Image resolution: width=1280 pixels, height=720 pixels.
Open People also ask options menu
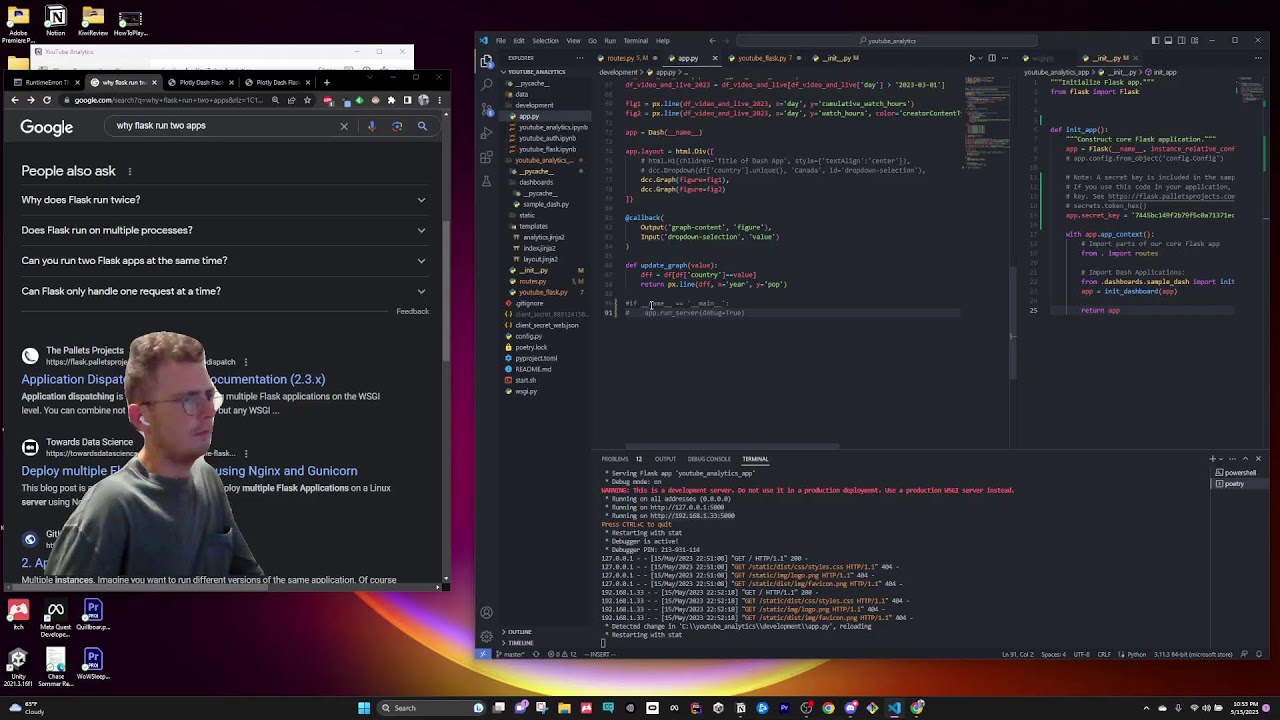[129, 172]
